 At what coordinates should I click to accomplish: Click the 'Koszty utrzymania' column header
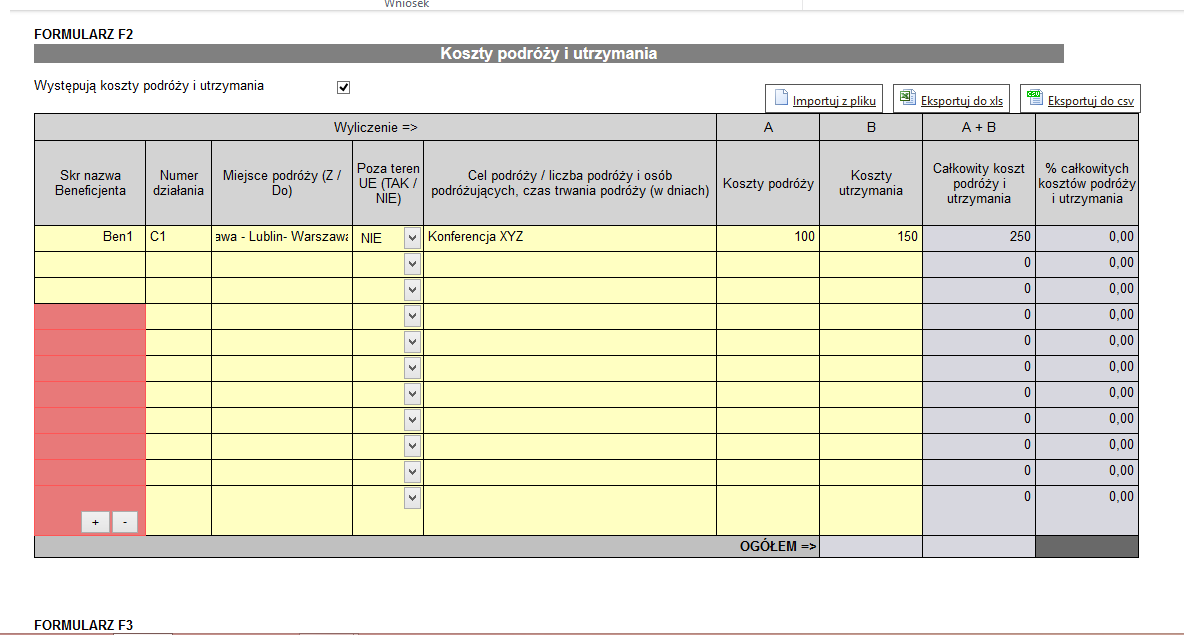(x=871, y=183)
